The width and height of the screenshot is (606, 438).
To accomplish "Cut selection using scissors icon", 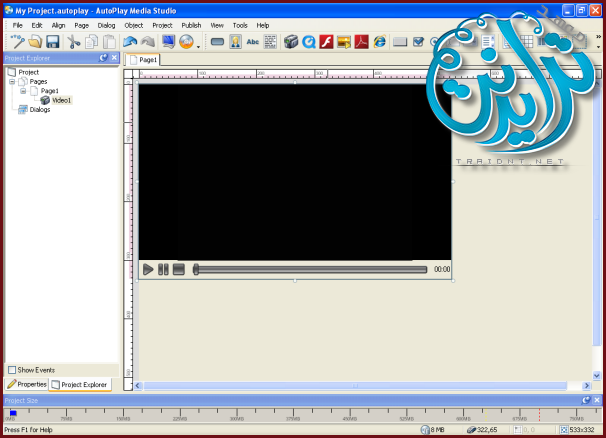I will pos(73,41).
